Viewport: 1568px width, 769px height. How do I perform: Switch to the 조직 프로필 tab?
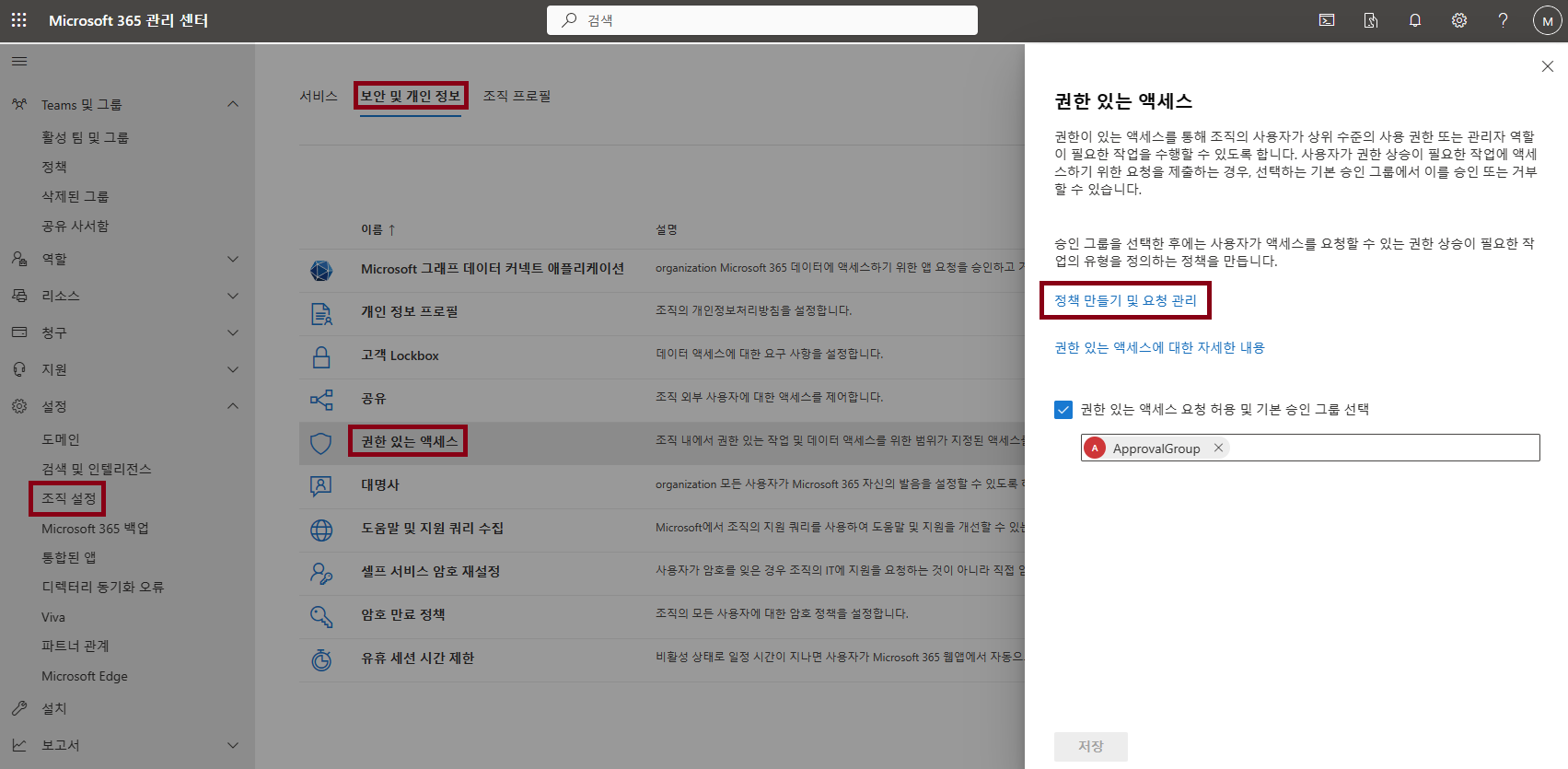517,96
